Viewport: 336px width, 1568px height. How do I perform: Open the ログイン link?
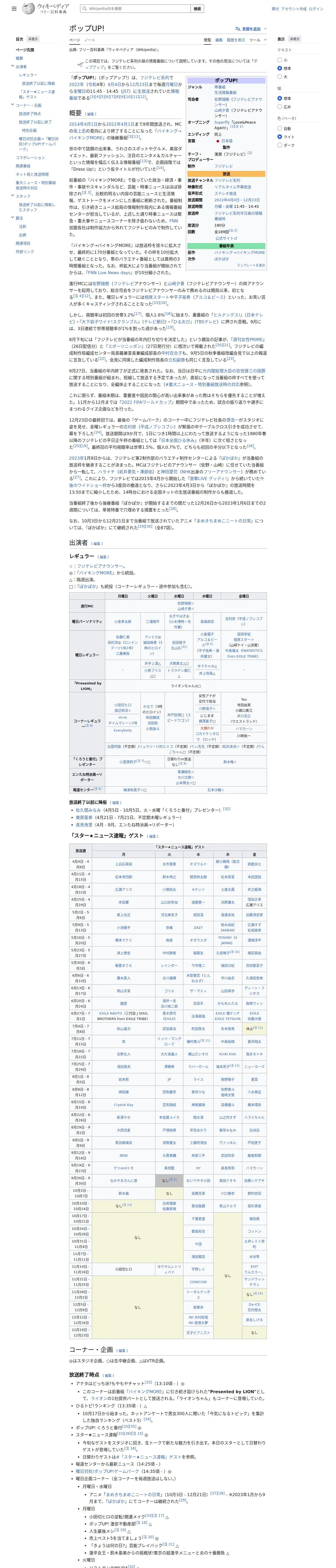[316, 9]
